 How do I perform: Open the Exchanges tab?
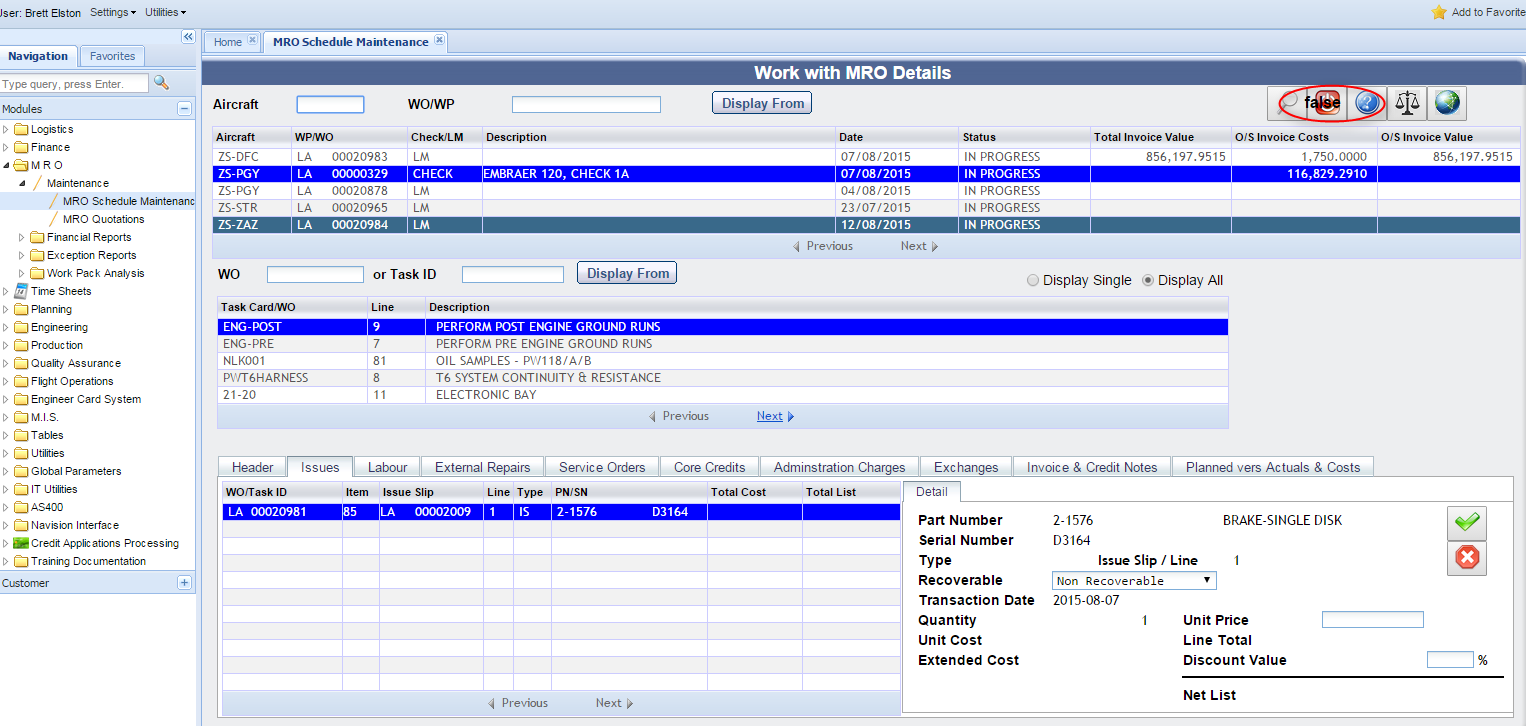pyautogui.click(x=966, y=467)
